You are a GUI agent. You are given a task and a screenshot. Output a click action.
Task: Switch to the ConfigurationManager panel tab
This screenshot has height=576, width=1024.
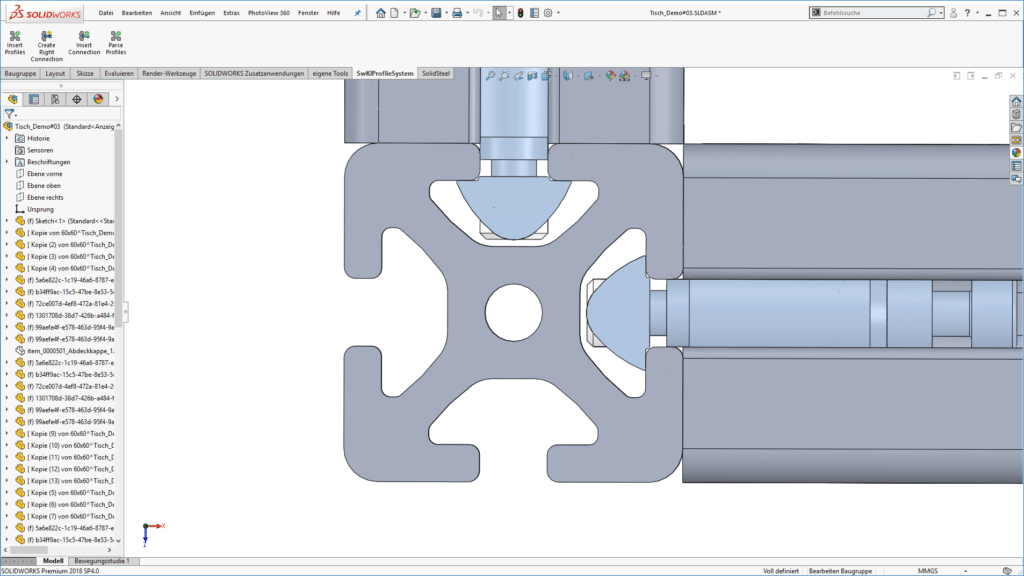(55, 99)
